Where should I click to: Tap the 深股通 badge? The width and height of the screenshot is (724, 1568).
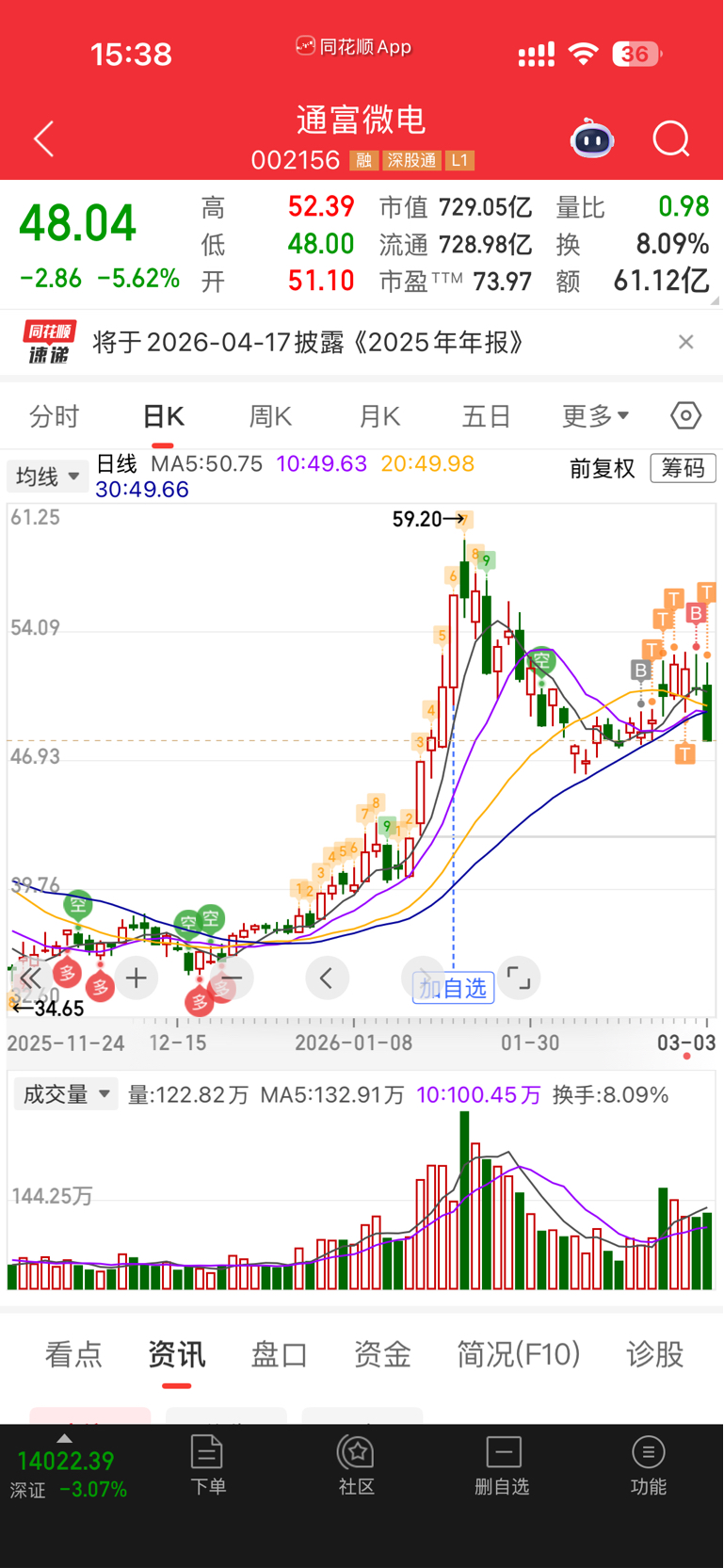pyautogui.click(x=411, y=161)
